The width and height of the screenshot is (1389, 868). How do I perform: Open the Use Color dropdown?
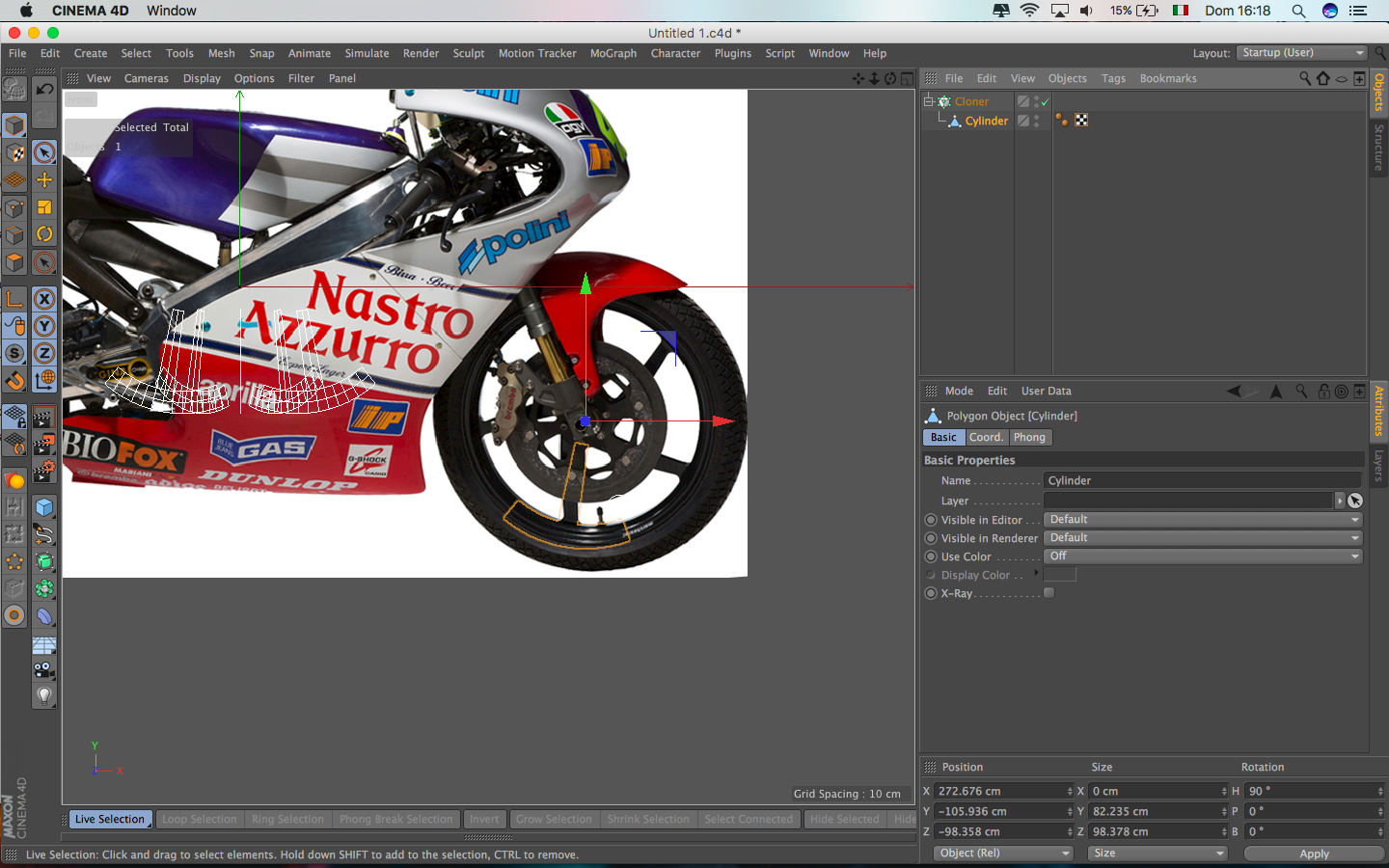1203,556
